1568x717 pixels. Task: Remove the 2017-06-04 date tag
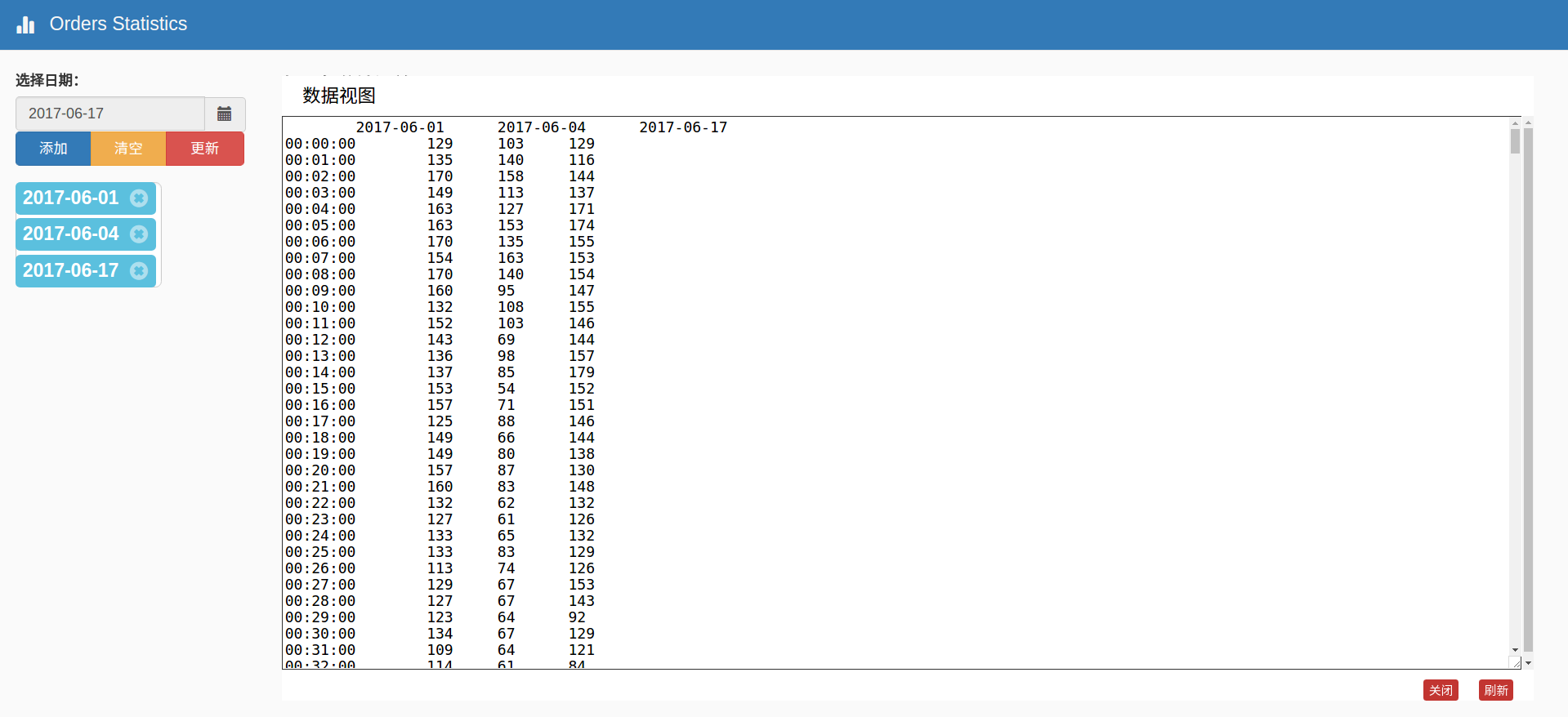click(x=139, y=234)
